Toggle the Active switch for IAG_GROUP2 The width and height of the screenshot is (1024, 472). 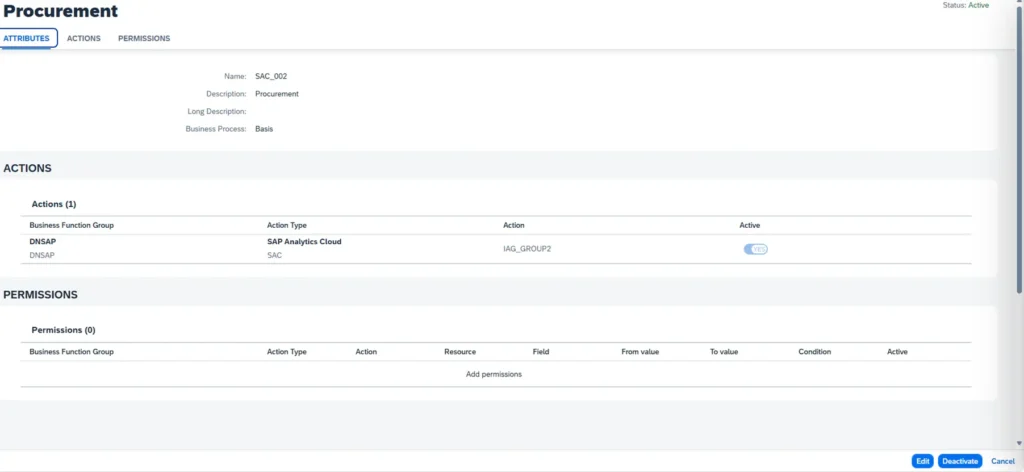[x=755, y=249]
